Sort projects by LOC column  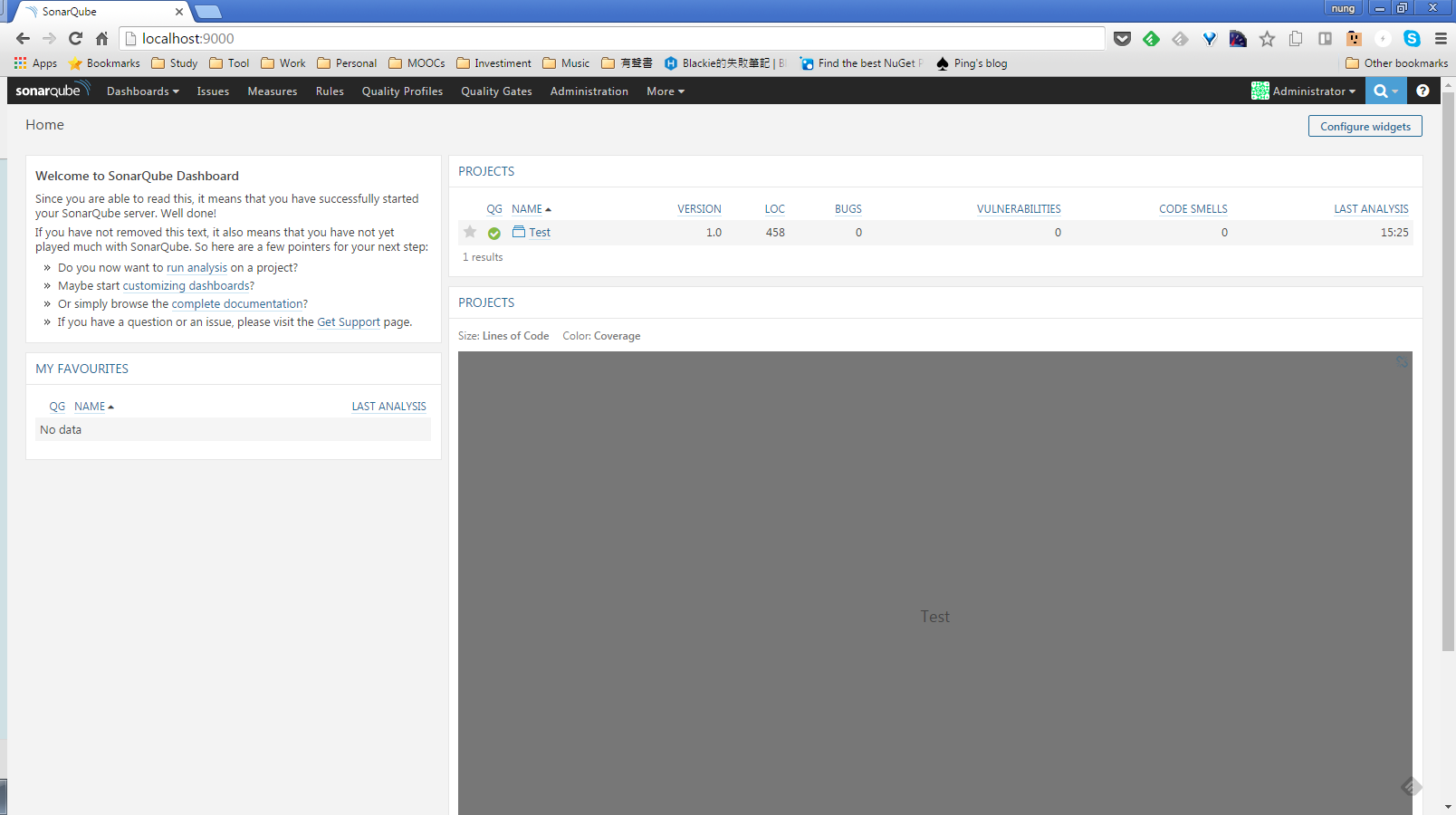click(x=774, y=209)
